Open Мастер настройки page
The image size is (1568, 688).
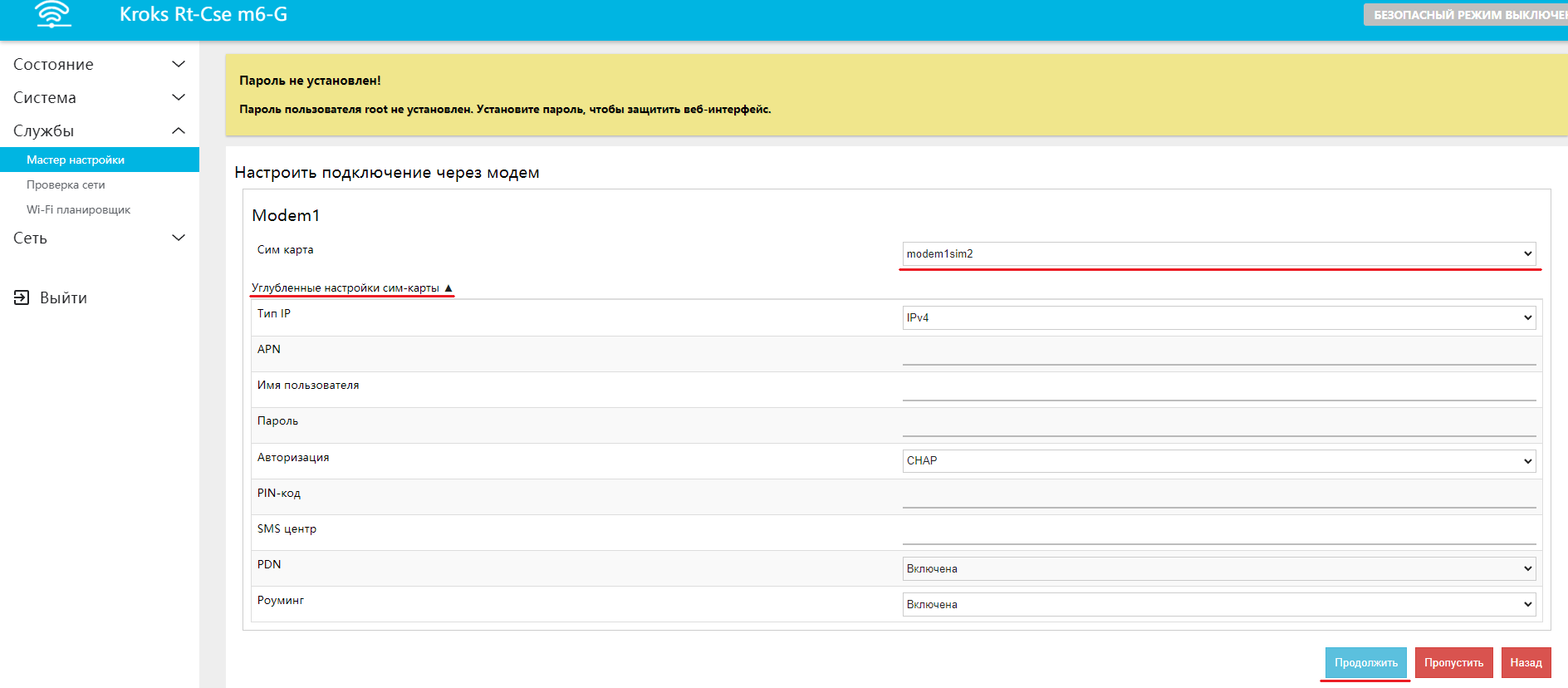76,160
